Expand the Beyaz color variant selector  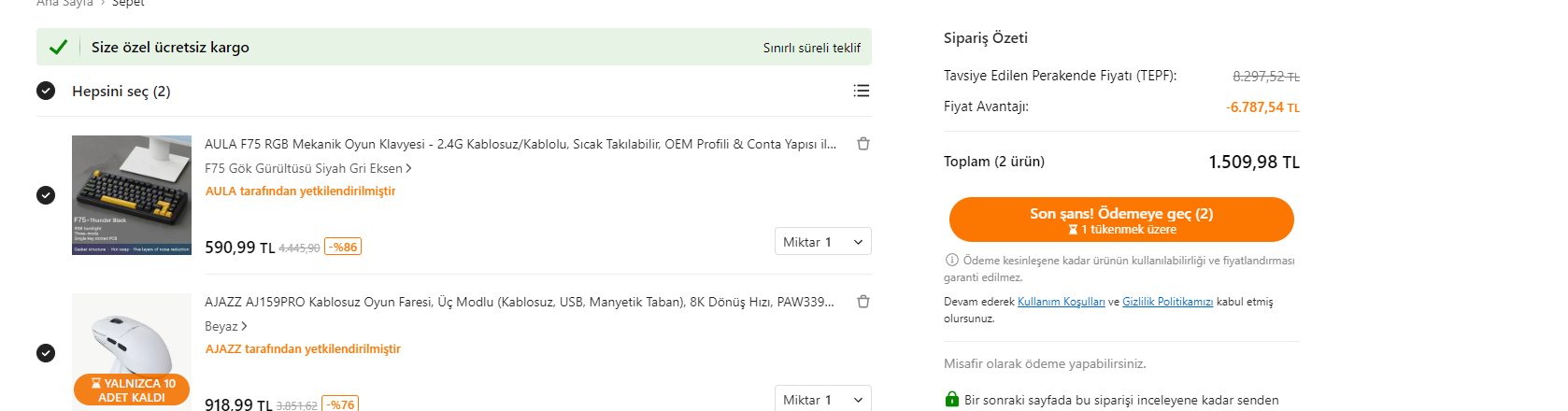point(225,326)
